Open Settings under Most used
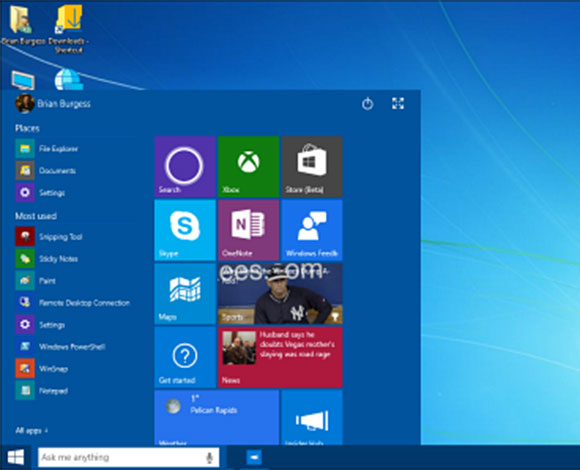Viewport: 580px width, 470px height. (x=41, y=325)
